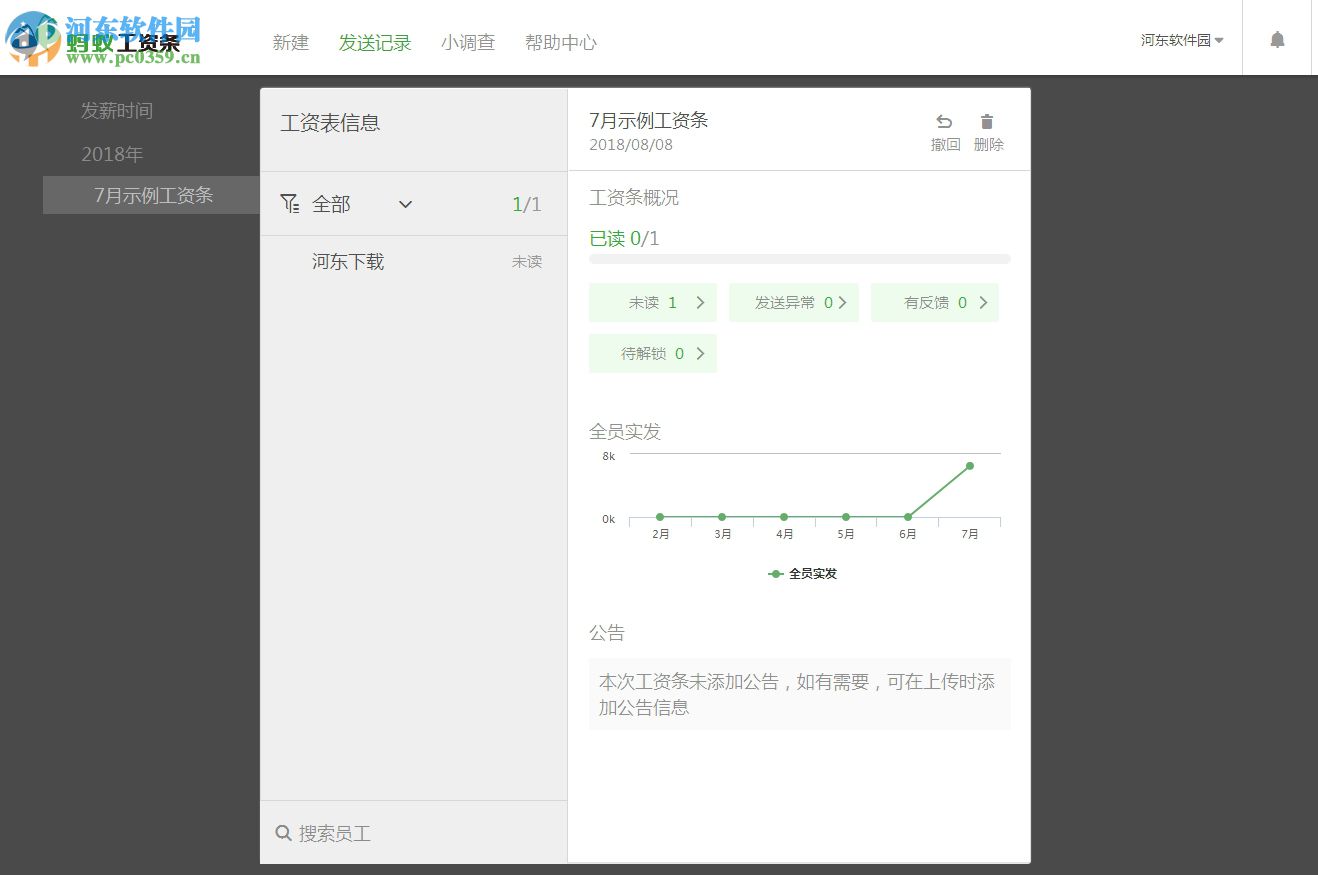This screenshot has height=875, width=1318.
Task: Open the 帮助中心 menu item
Action: (x=561, y=42)
